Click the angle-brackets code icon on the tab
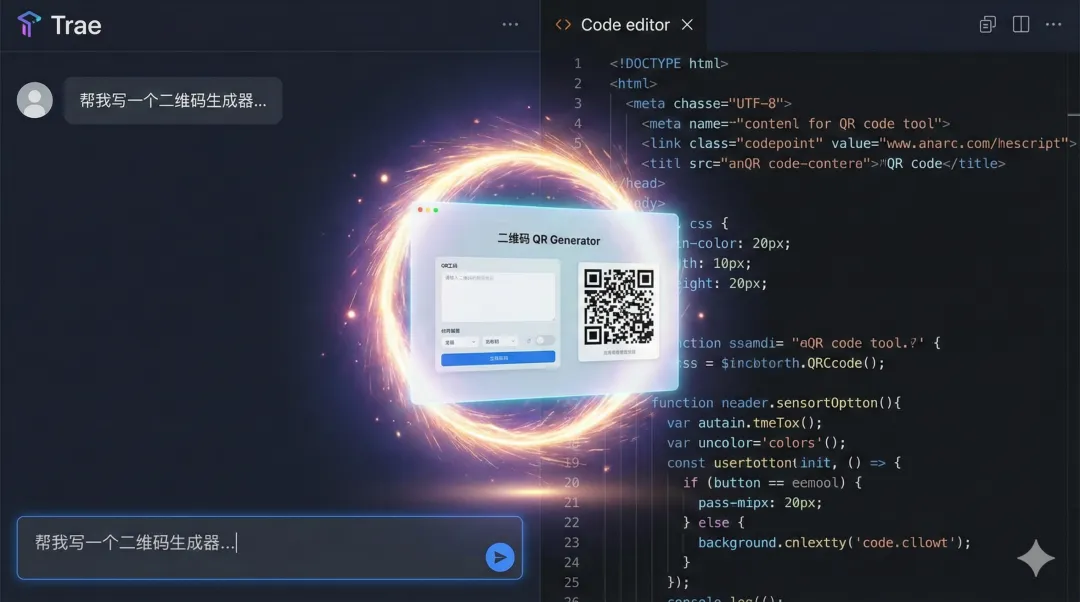 563,25
